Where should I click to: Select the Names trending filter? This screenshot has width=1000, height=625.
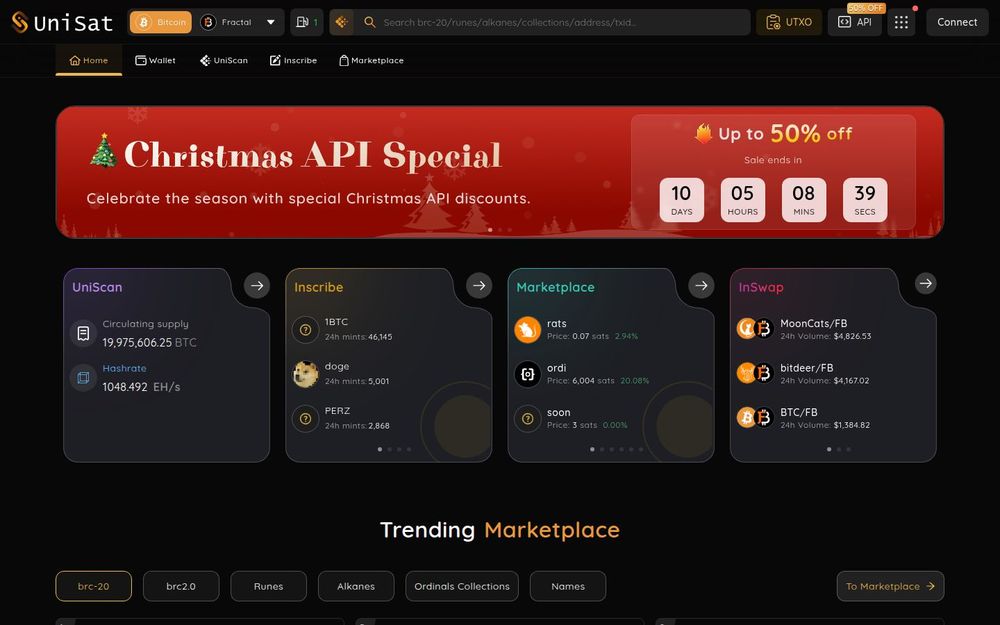568,586
